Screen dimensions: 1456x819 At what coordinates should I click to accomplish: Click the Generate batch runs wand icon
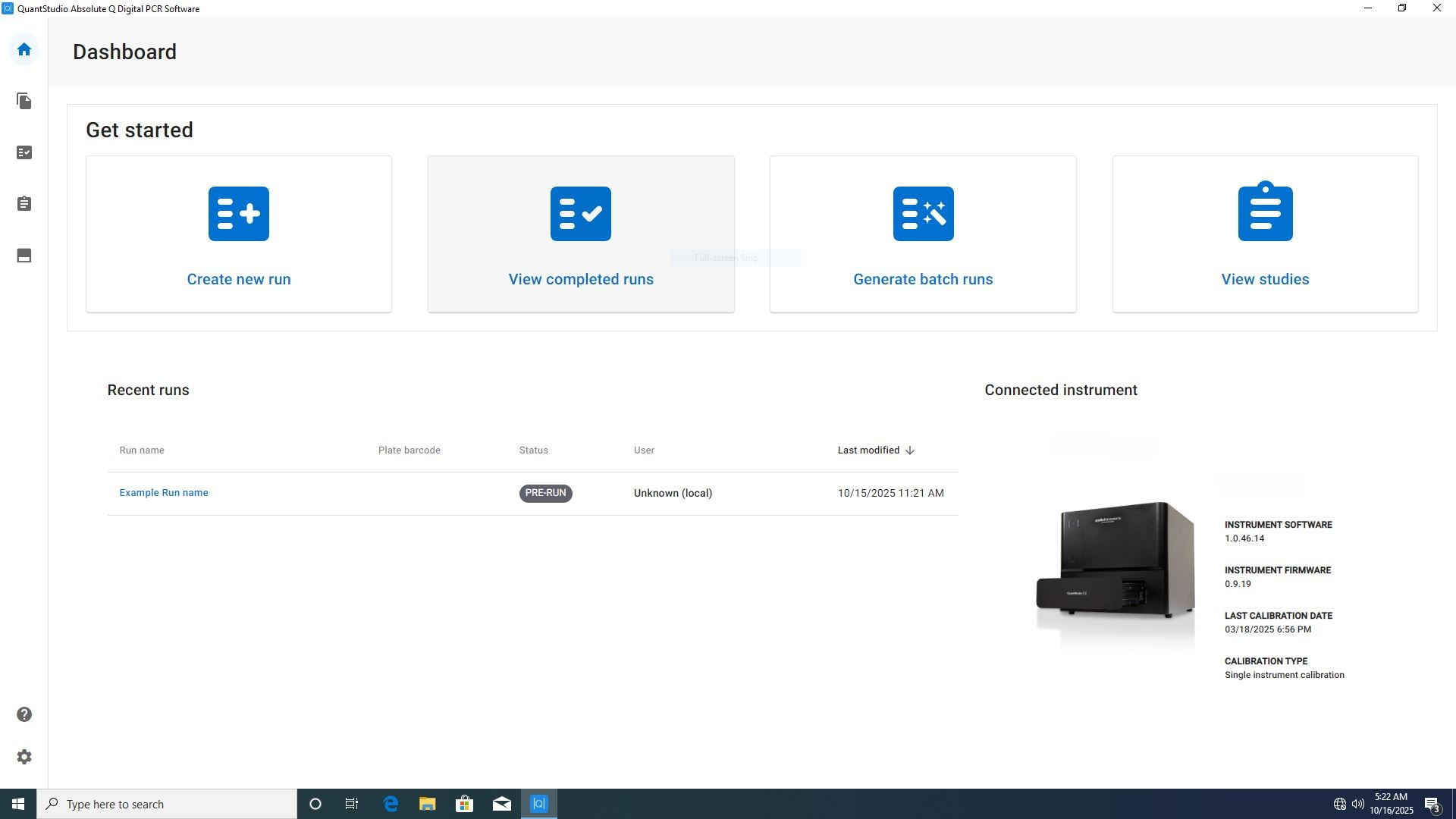(923, 214)
